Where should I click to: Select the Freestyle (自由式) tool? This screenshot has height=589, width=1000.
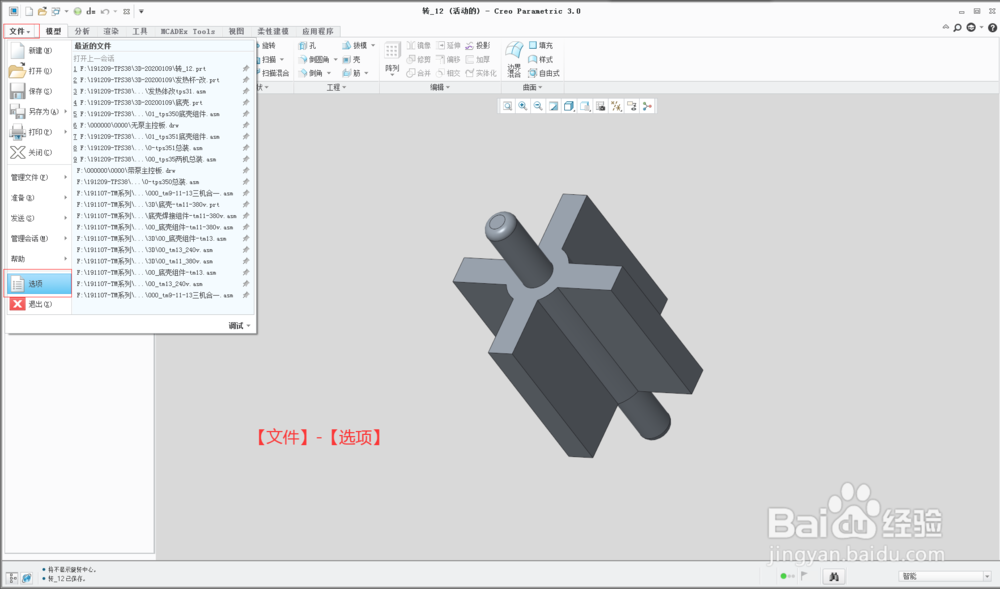544,73
